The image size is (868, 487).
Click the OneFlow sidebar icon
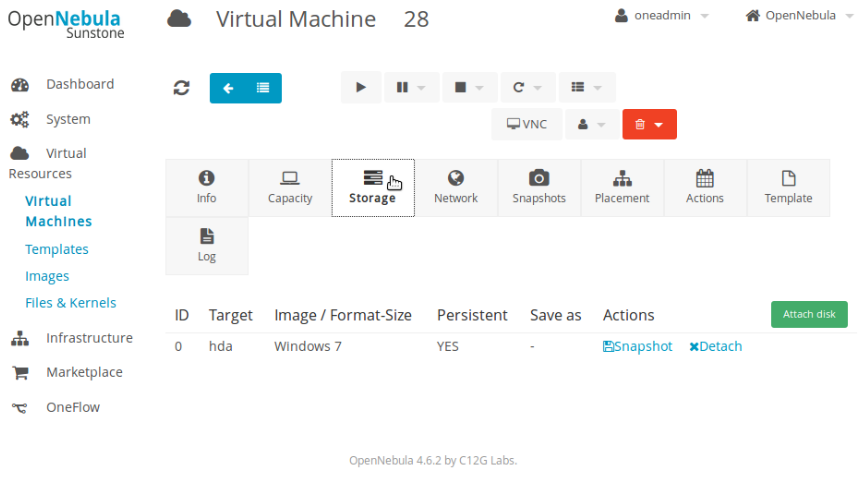tap(20, 408)
